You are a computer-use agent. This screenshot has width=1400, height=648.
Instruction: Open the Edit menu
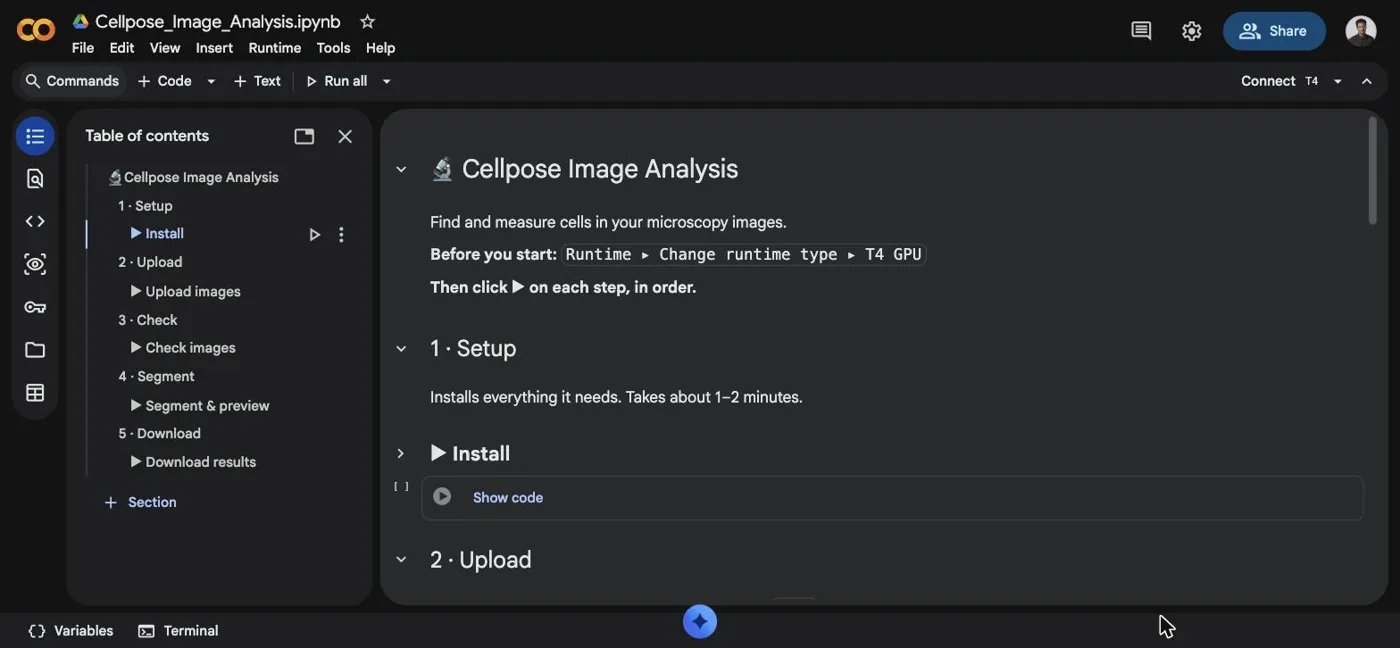pyautogui.click(x=122, y=48)
